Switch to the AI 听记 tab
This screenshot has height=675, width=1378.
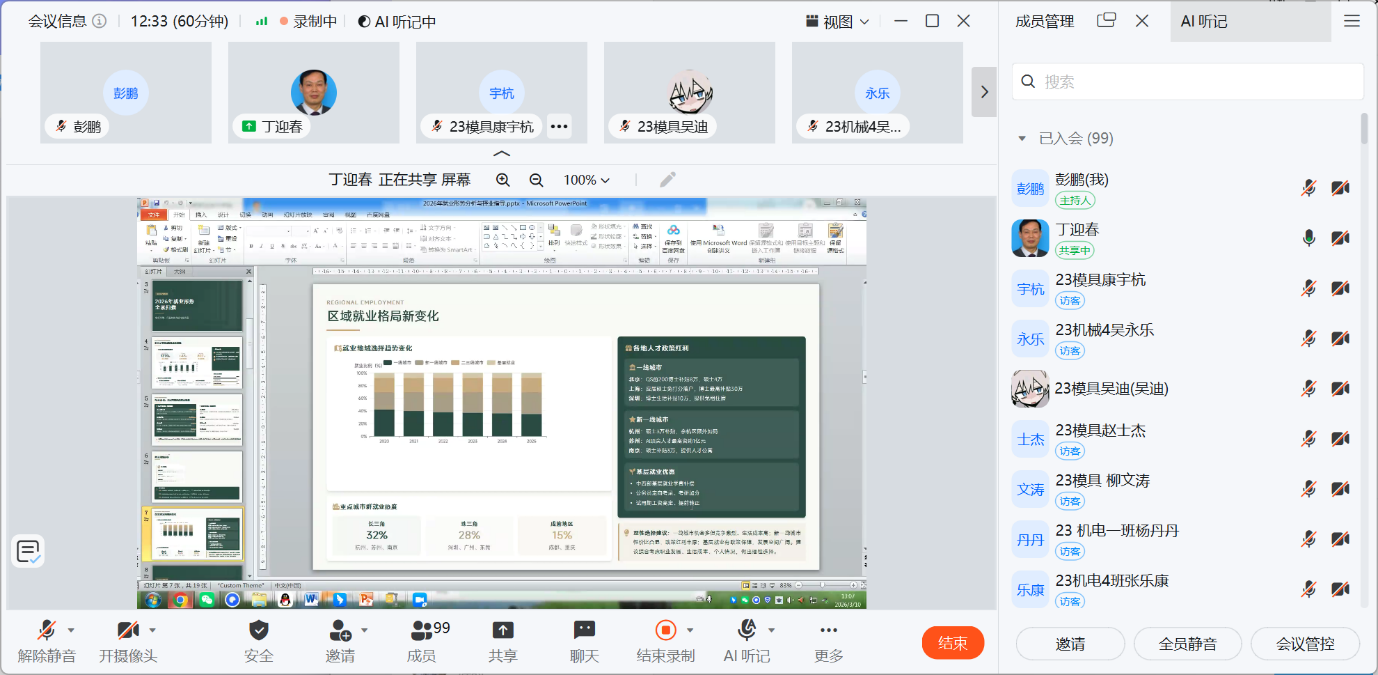[1204, 21]
